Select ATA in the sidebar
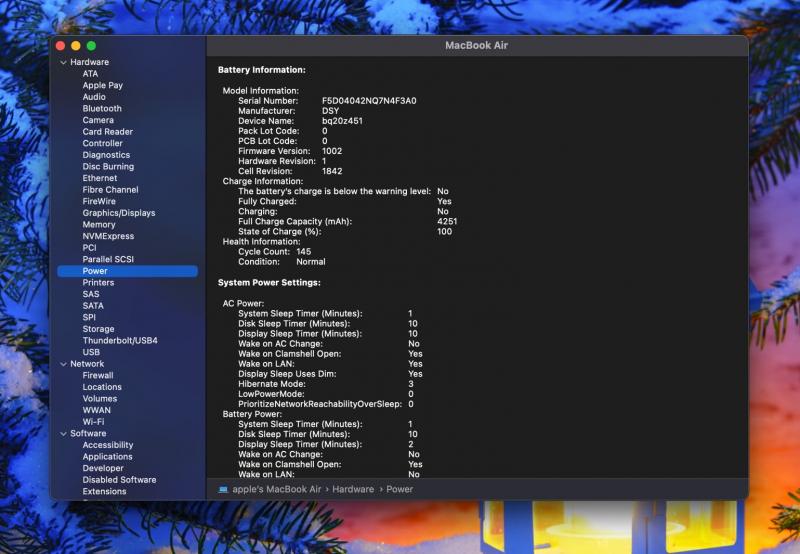Image resolution: width=800 pixels, height=554 pixels. [90, 73]
